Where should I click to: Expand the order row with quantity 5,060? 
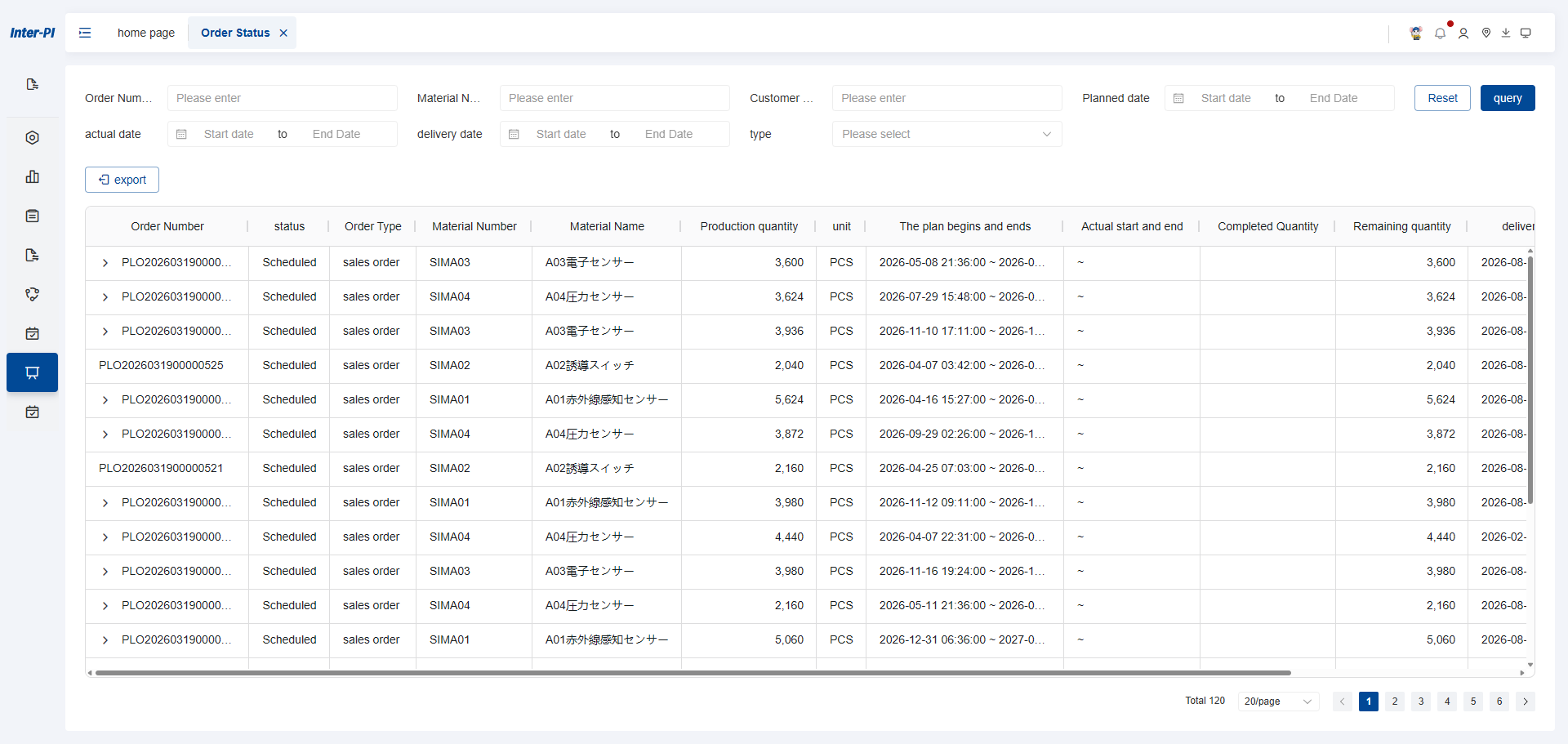pos(105,640)
